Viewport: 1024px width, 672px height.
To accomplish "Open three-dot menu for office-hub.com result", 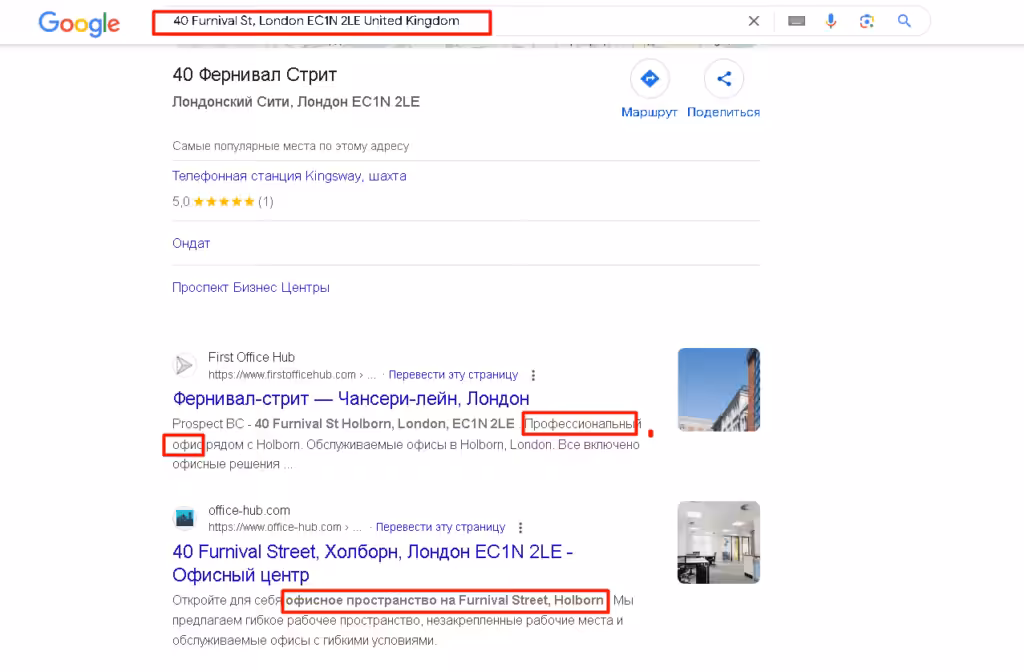I will tap(520, 527).
